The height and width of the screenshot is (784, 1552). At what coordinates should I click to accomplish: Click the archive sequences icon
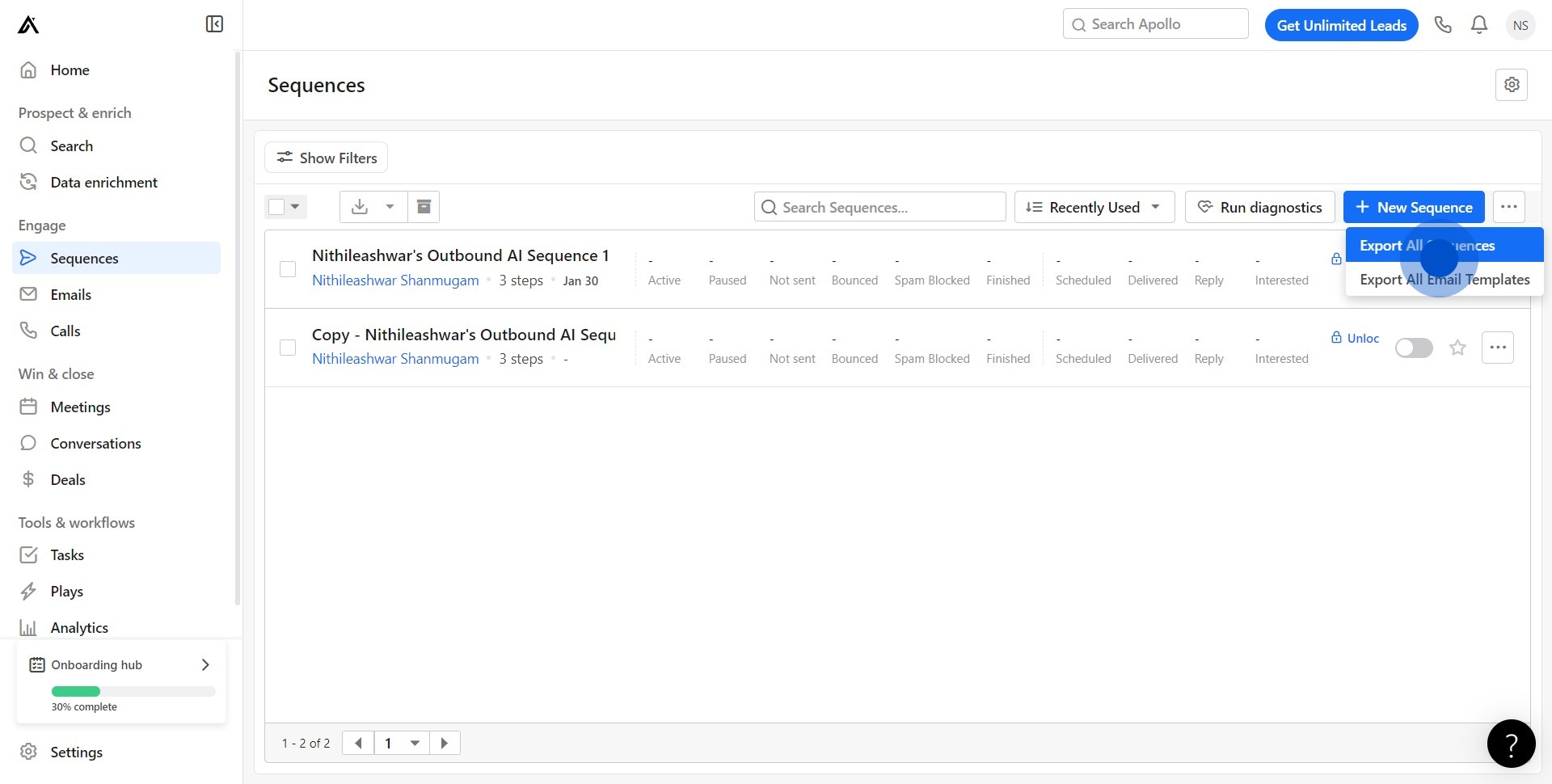pos(424,207)
